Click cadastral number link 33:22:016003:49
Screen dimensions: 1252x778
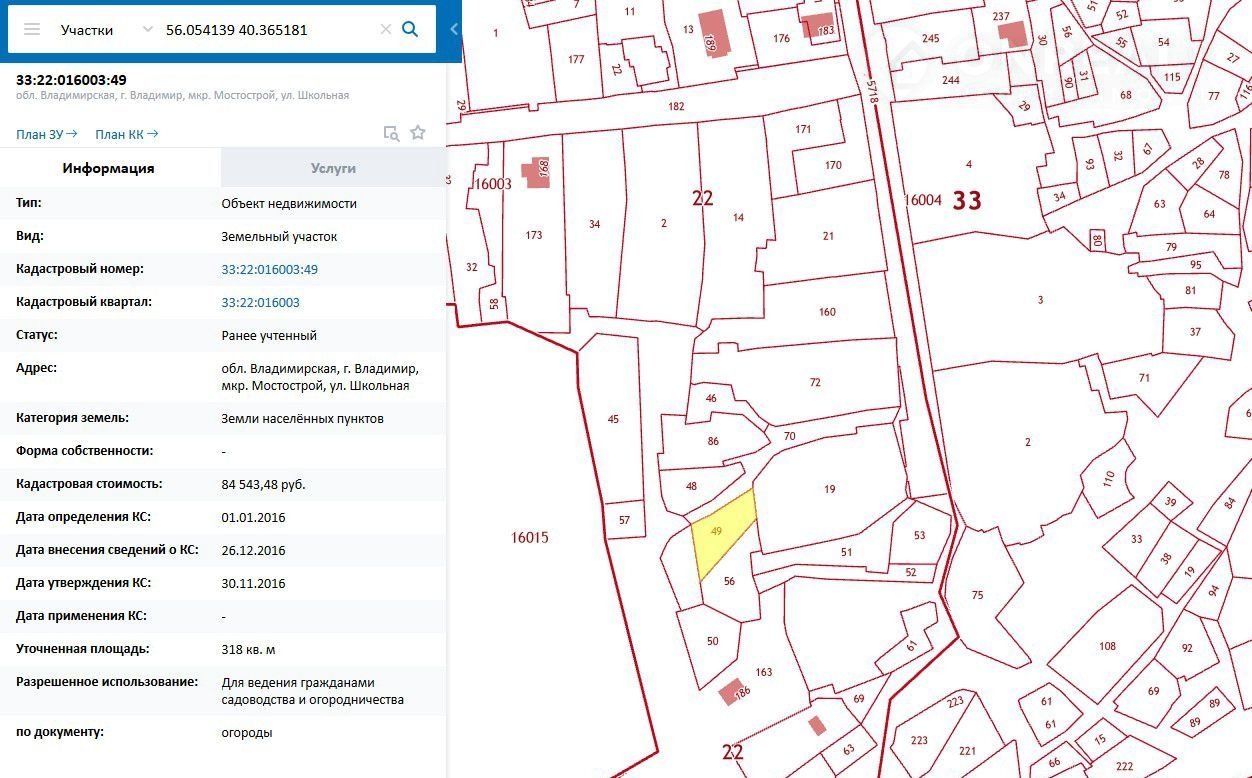click(269, 269)
